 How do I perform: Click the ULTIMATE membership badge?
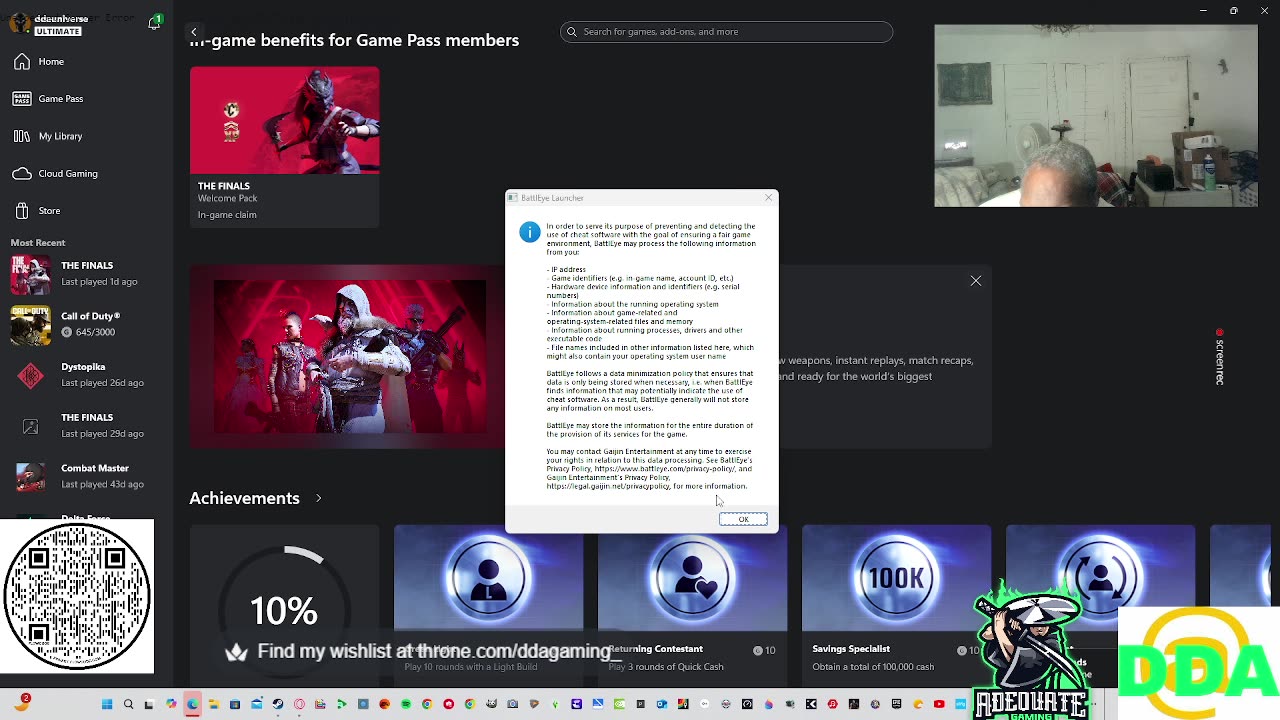(58, 32)
